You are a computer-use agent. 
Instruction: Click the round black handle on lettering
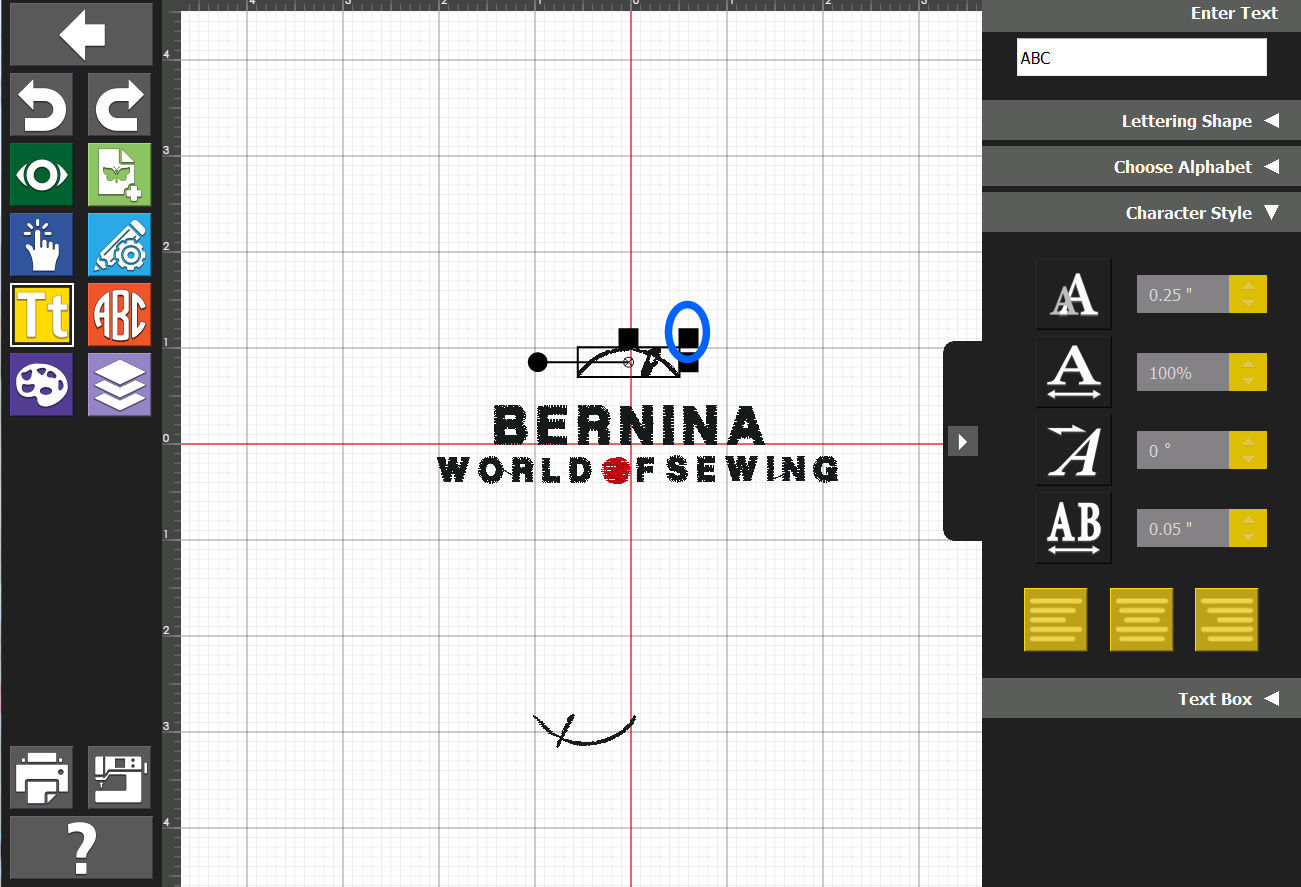(538, 362)
